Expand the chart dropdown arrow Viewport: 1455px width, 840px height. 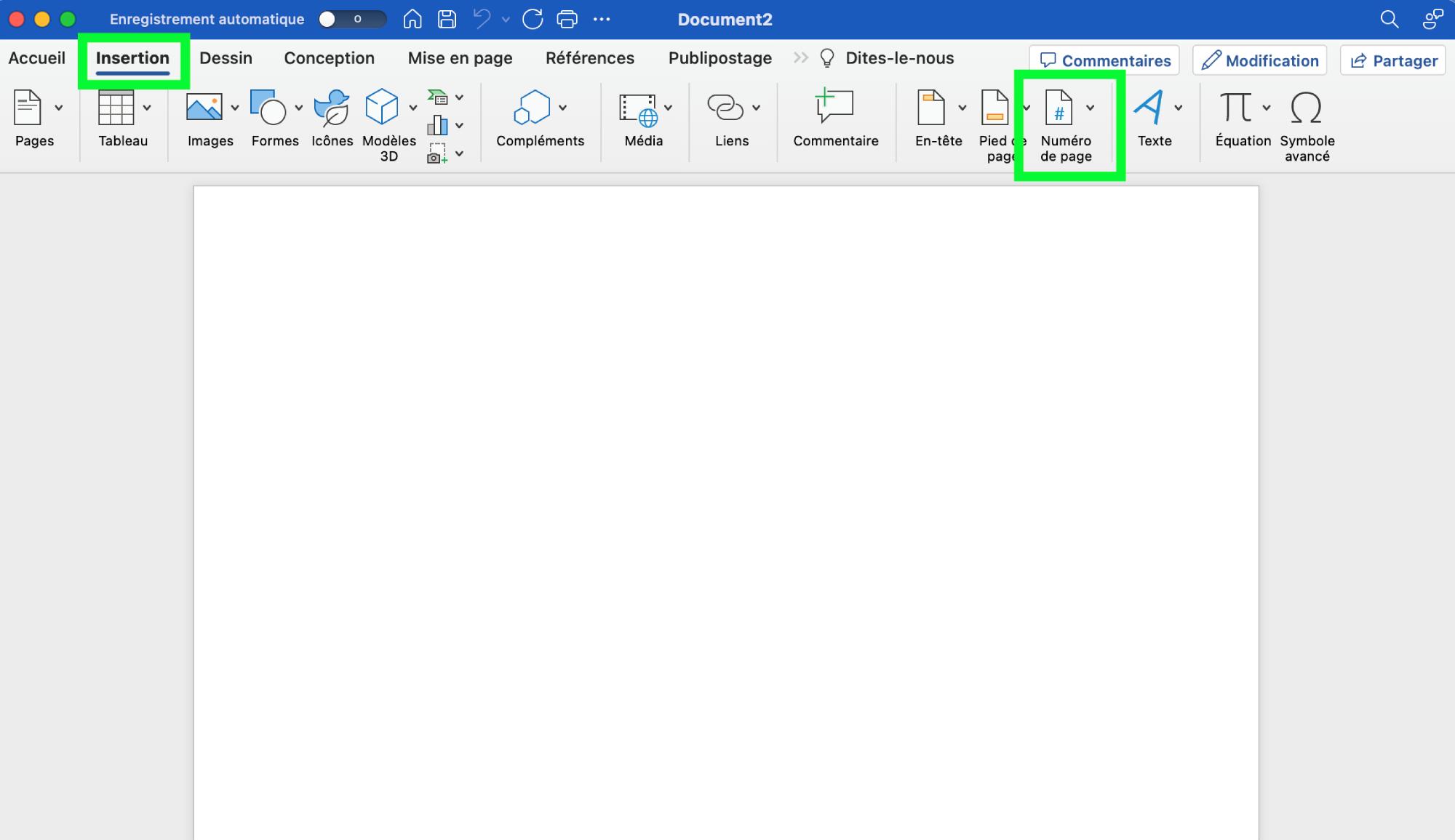pos(460,125)
